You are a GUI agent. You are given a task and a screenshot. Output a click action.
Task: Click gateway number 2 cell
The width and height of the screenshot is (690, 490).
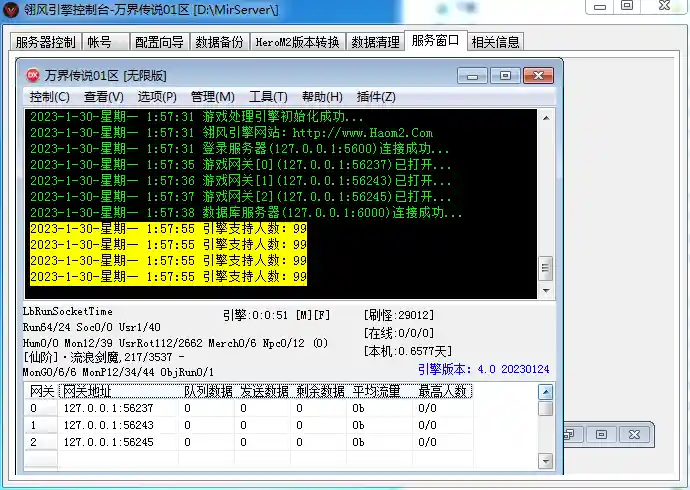coord(41,442)
